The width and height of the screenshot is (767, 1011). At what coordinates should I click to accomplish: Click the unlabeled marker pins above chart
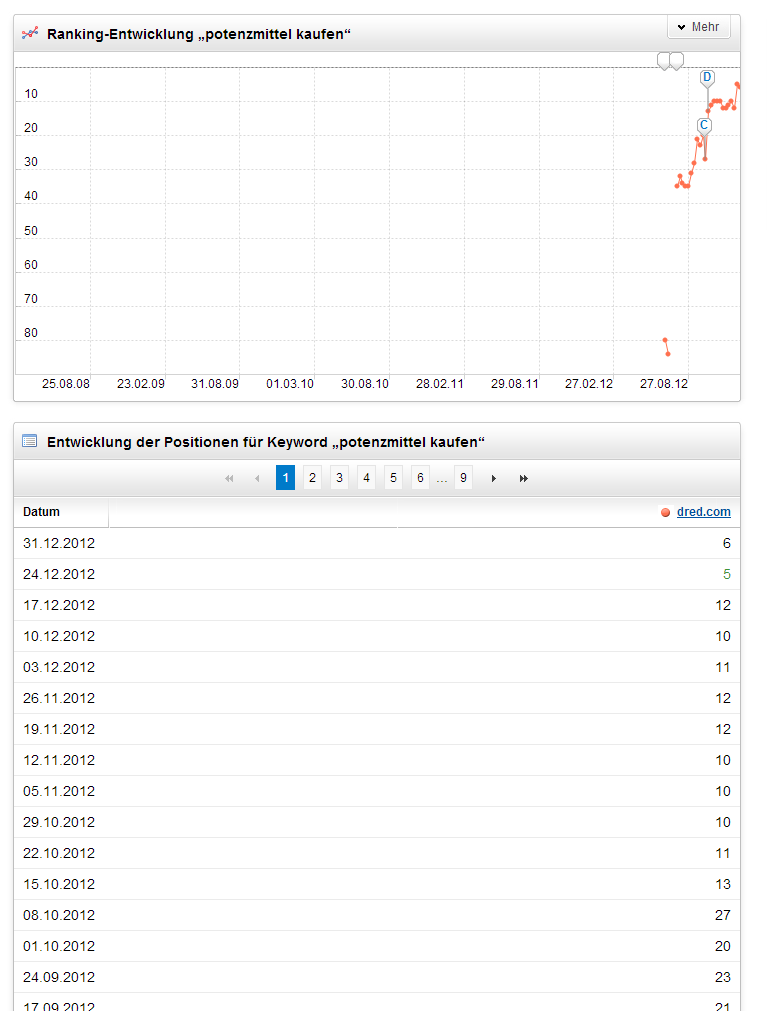(670, 61)
